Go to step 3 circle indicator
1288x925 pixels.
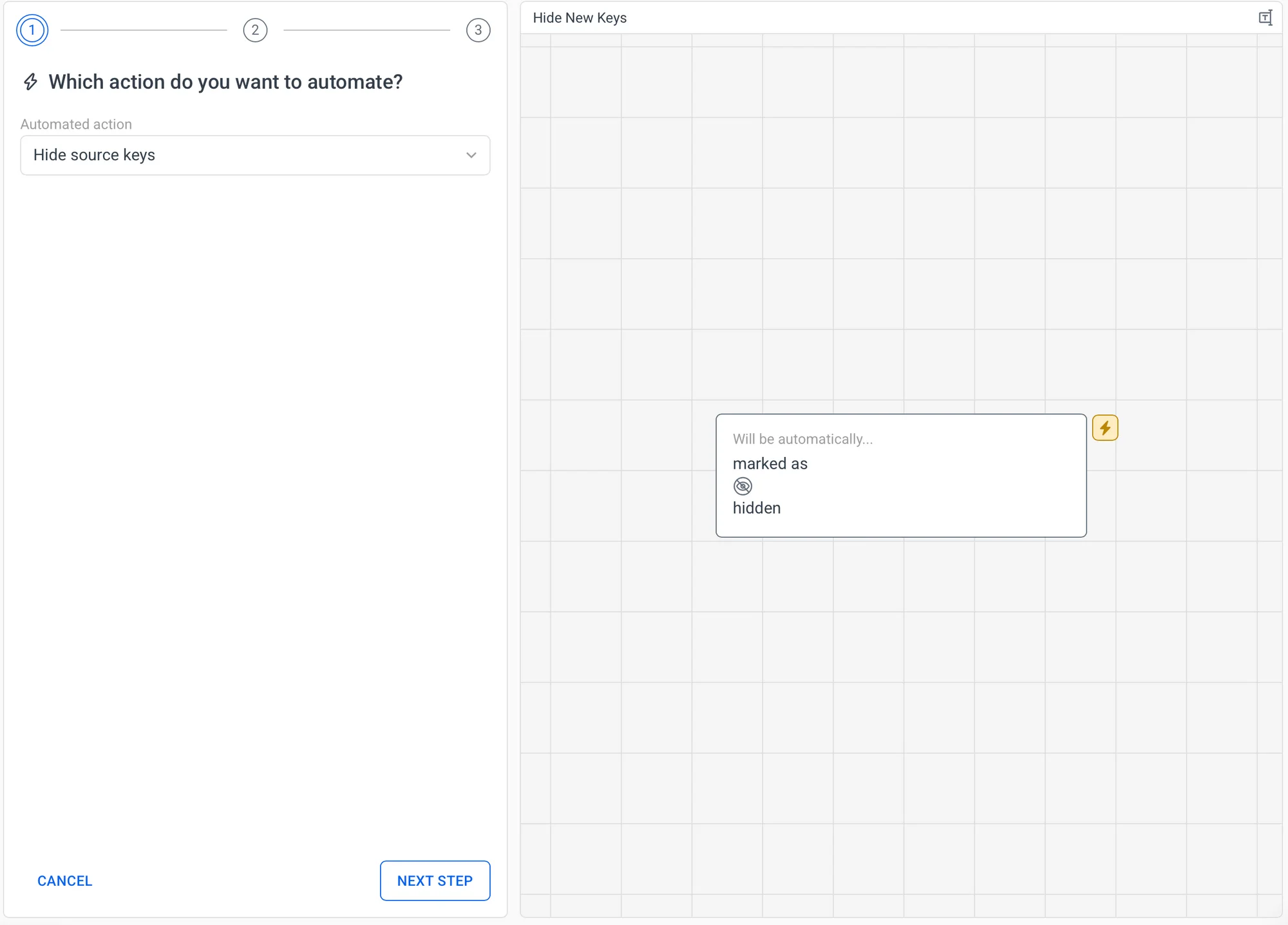click(x=478, y=30)
